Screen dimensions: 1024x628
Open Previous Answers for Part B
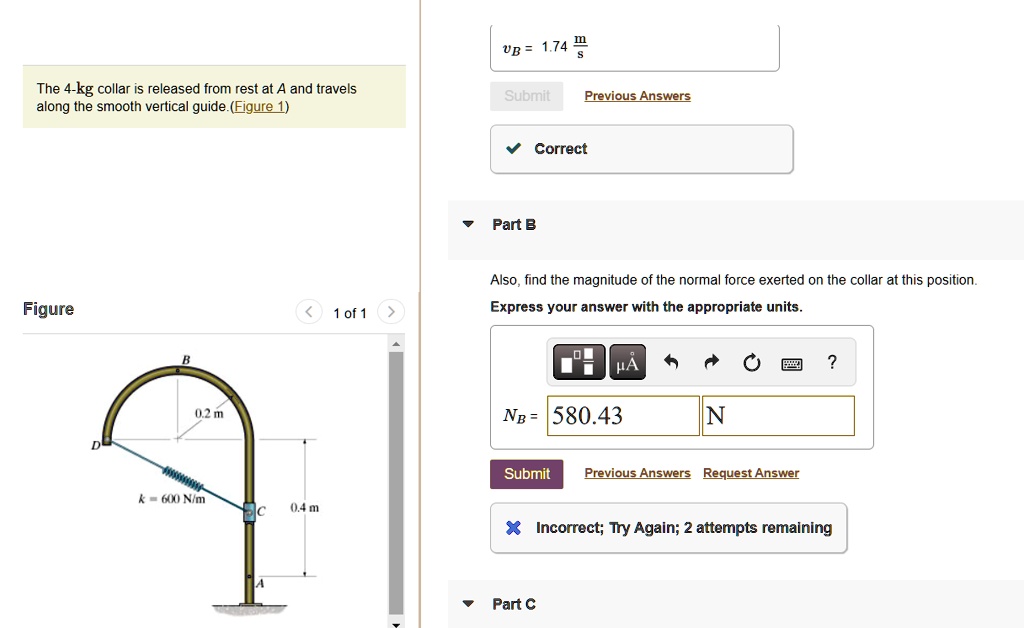pyautogui.click(x=637, y=474)
